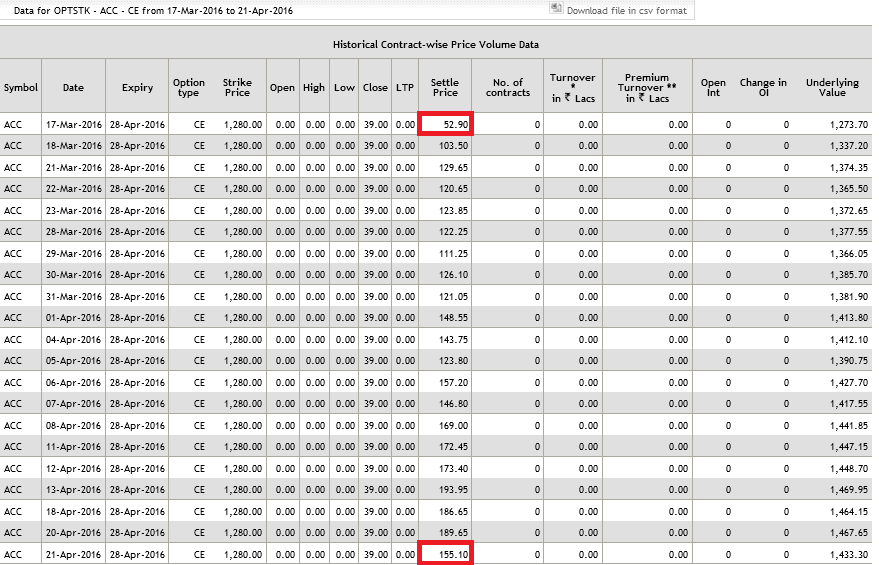
Task: Click the Symbol column header
Action: click(x=21, y=87)
